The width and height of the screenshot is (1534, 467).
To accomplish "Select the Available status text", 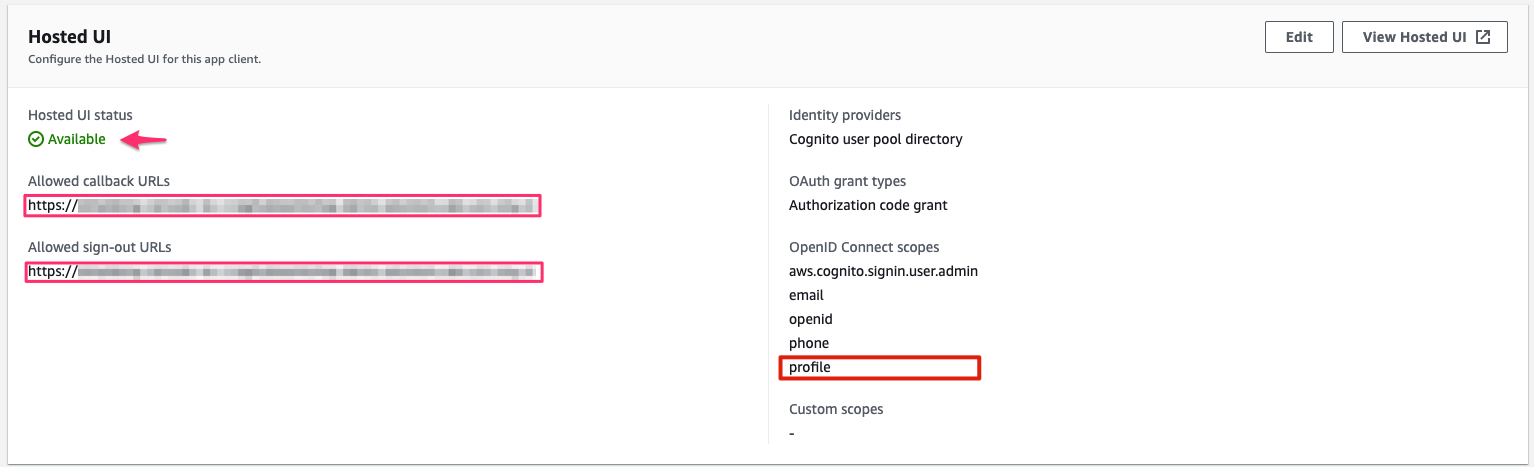I will tap(76, 139).
